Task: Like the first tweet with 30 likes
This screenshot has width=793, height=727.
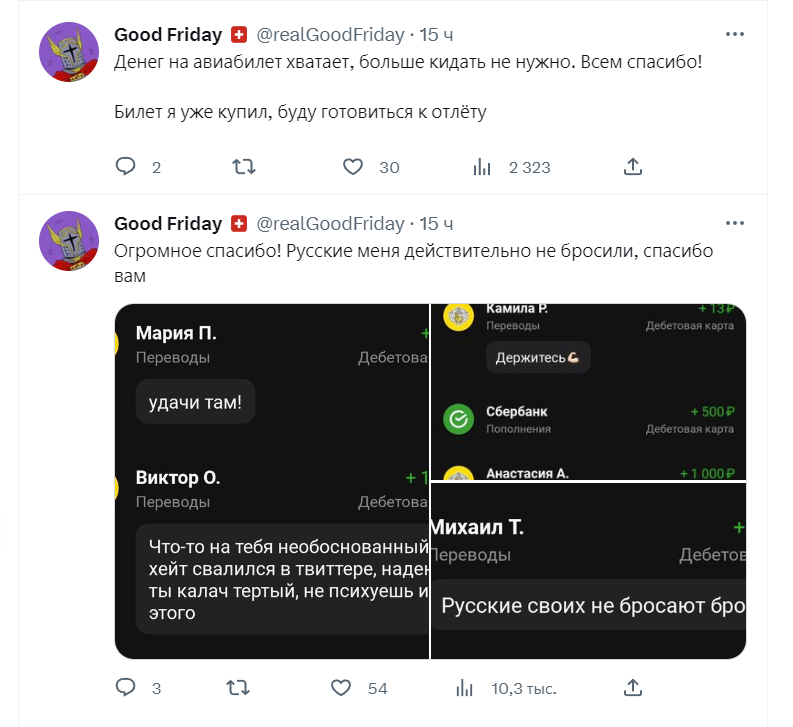Action: click(353, 167)
